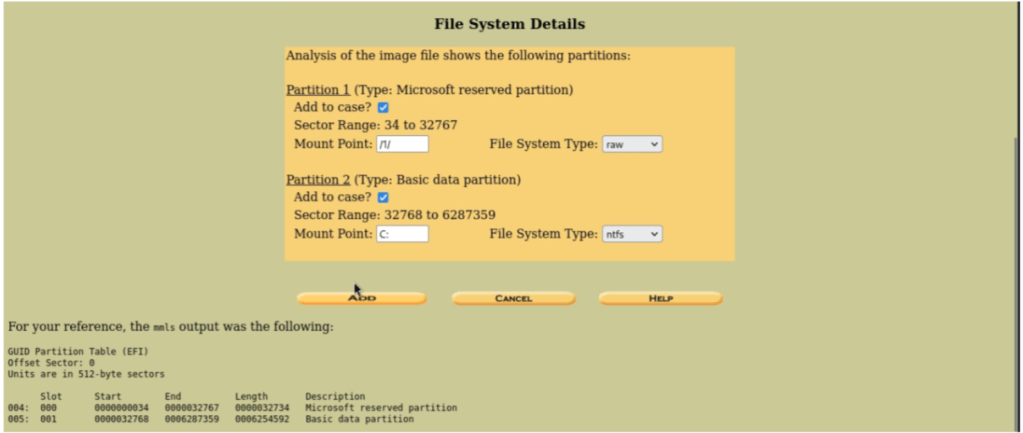
Task: Select the 'Basic data partition' mmls row
Action: coord(359,419)
